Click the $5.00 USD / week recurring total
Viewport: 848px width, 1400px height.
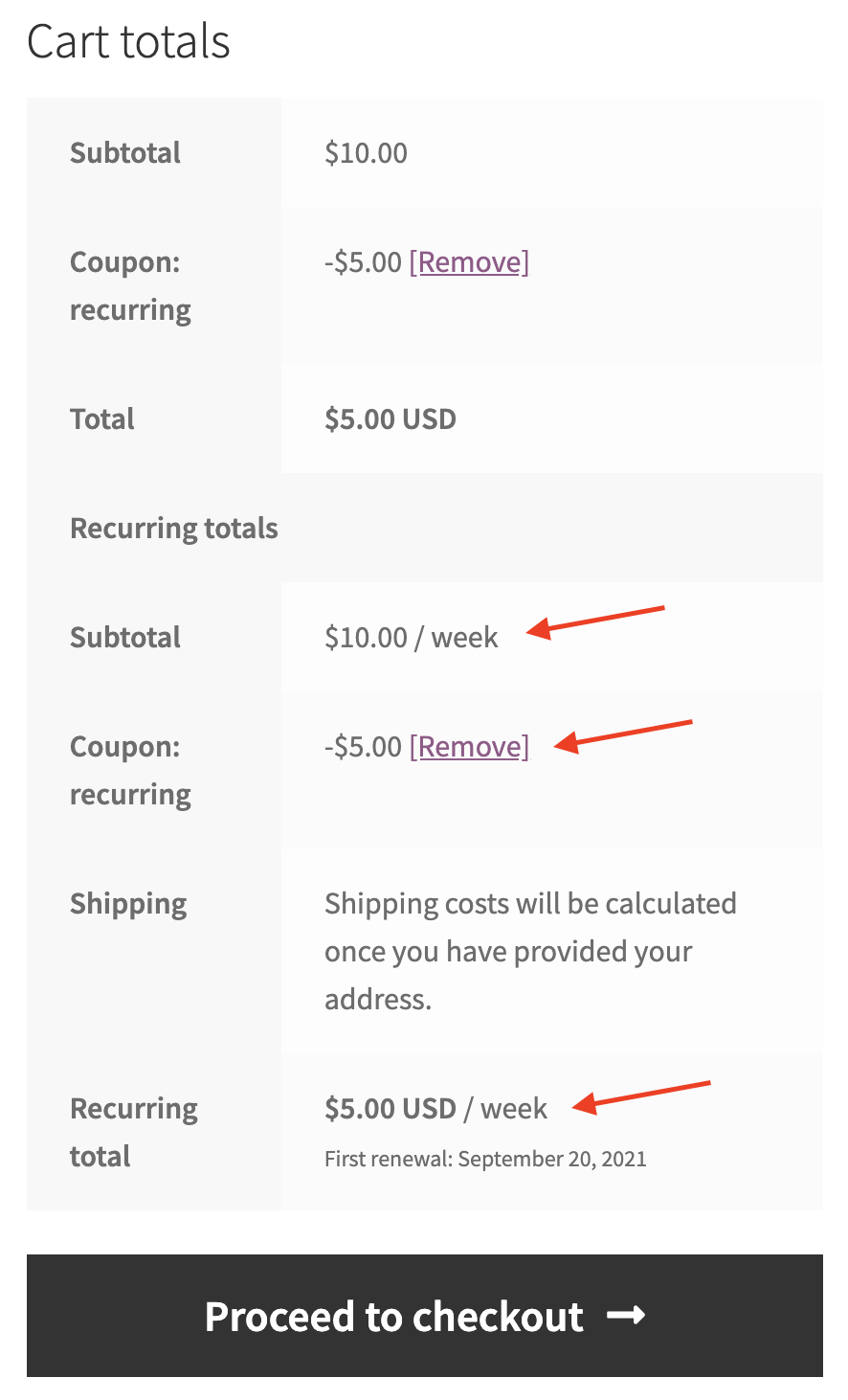coord(435,1109)
